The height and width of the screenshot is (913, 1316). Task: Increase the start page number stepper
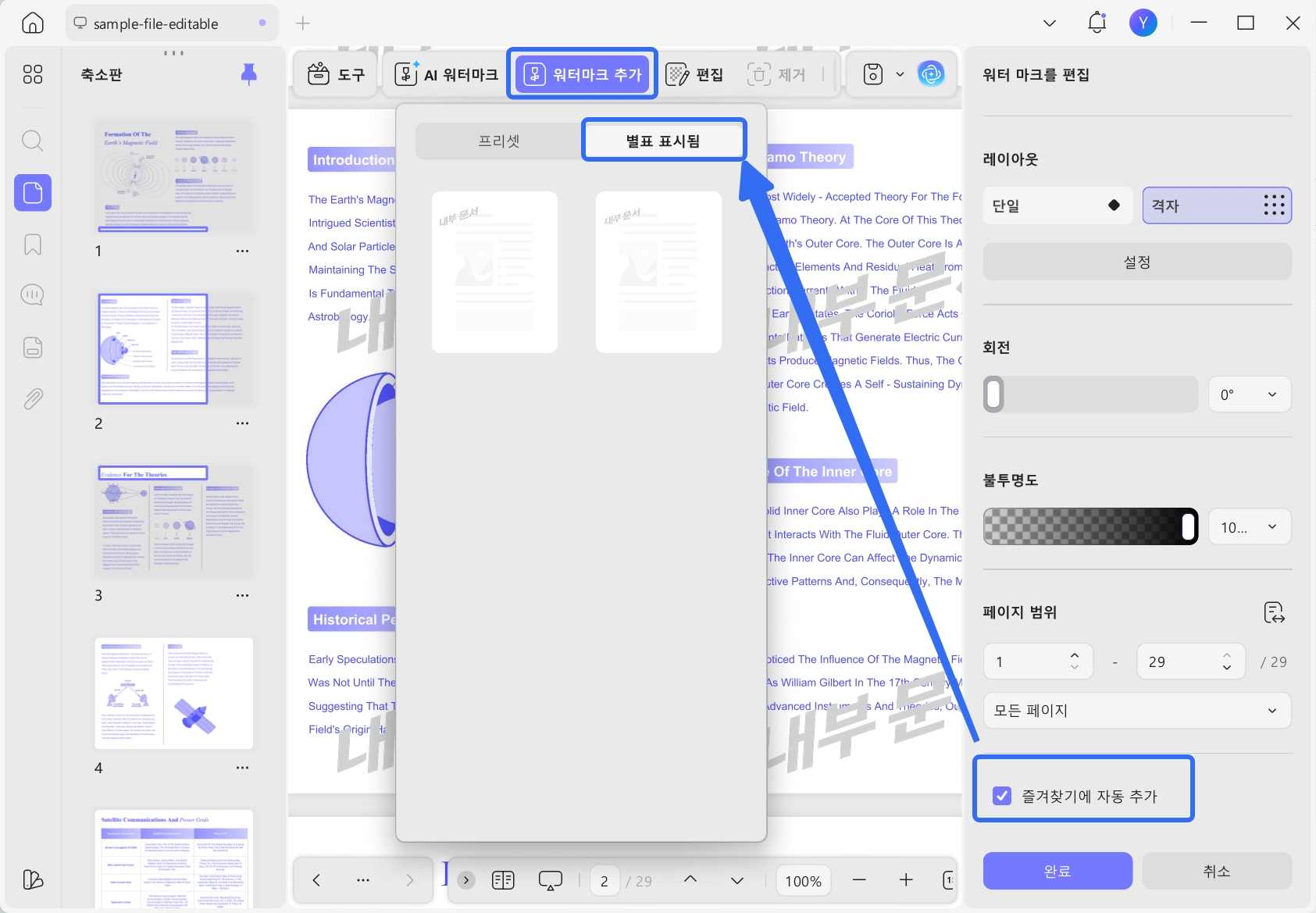[1075, 656]
